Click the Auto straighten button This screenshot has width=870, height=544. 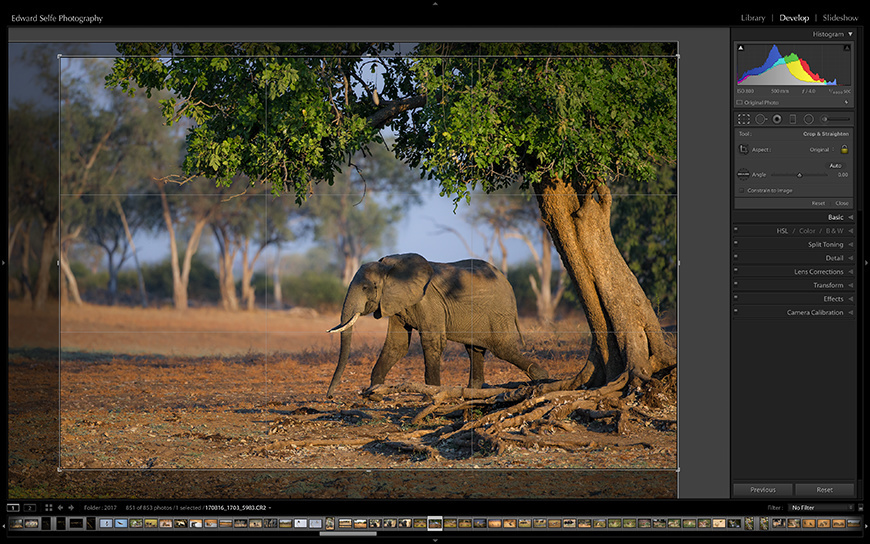tap(836, 165)
